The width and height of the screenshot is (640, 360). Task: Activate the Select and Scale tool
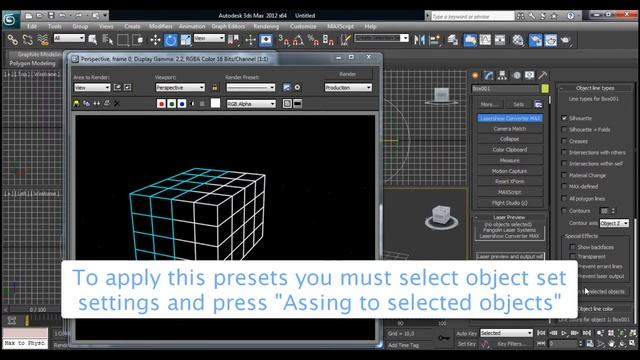pyautogui.click(x=186, y=40)
